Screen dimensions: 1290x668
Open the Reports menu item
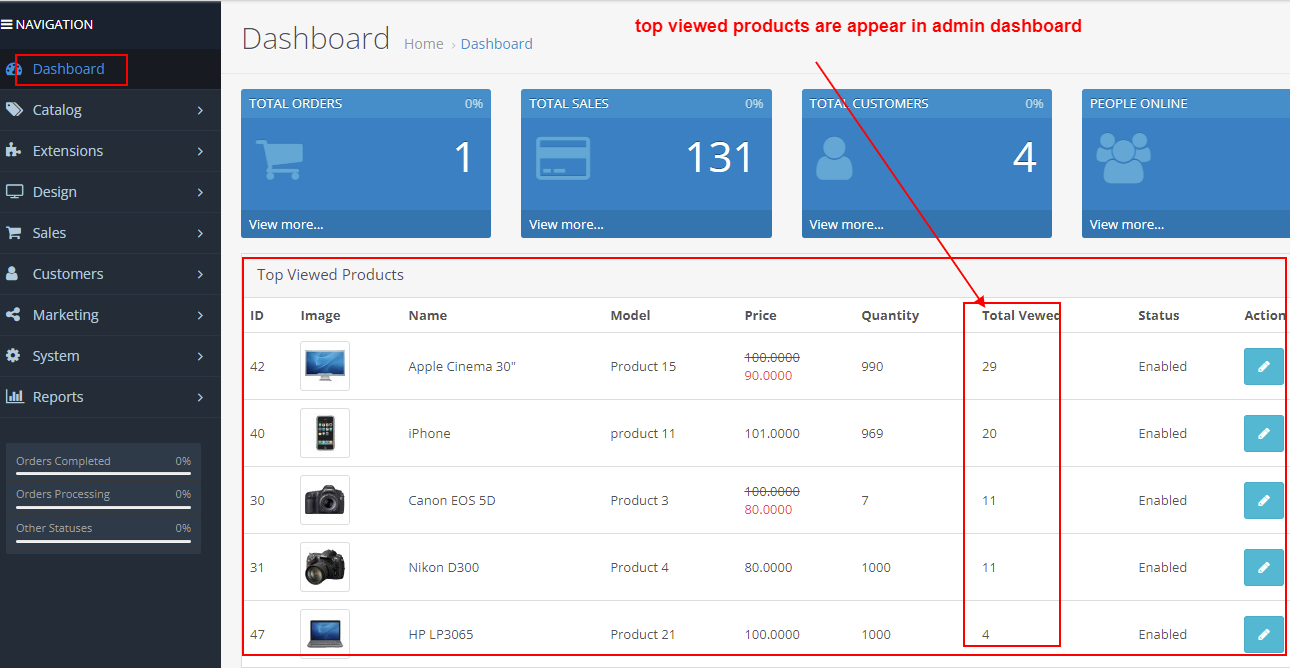tap(58, 397)
